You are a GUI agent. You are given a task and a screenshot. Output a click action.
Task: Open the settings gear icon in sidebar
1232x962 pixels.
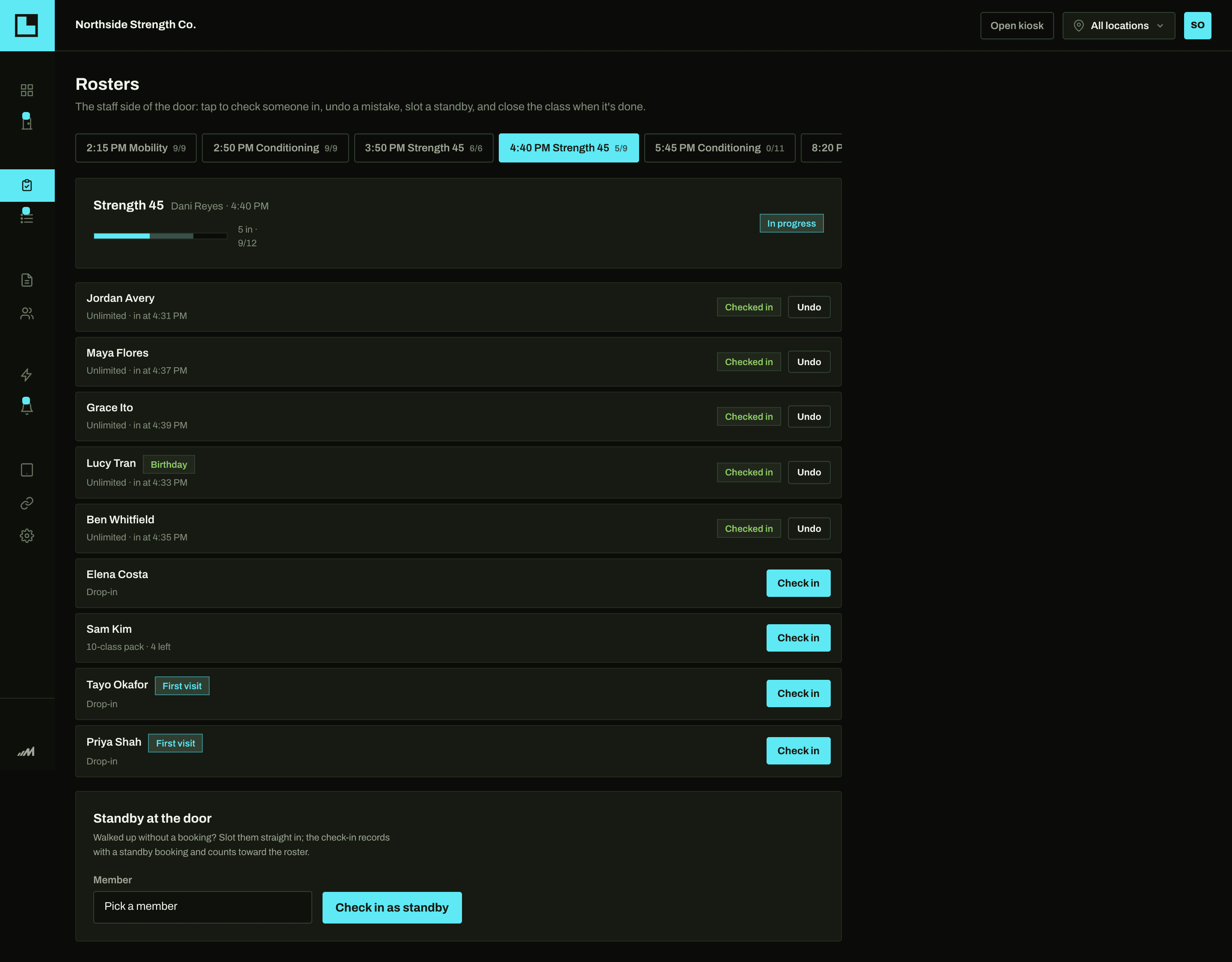pos(27,536)
